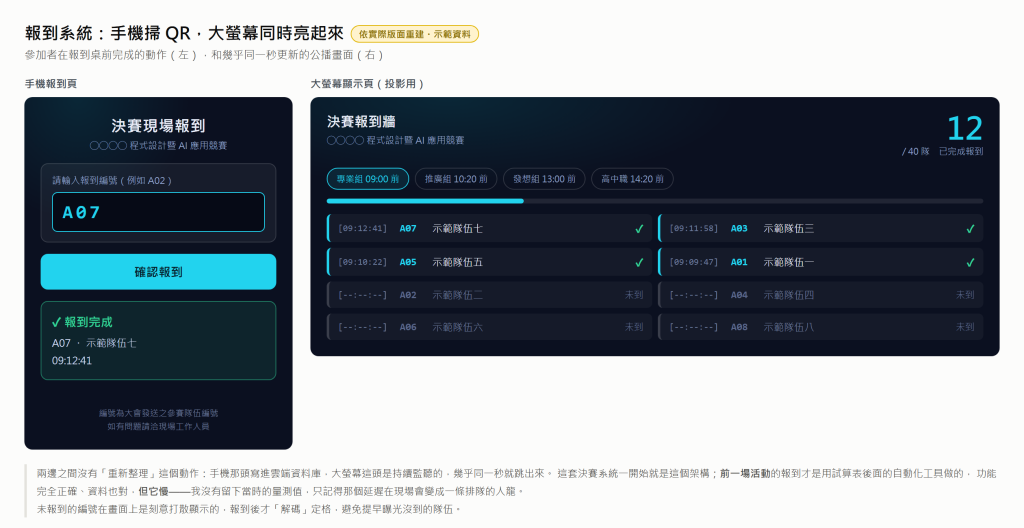The image size is (1024, 528).
Task: Click the 手機報到頁 section label
Action: tap(51, 84)
